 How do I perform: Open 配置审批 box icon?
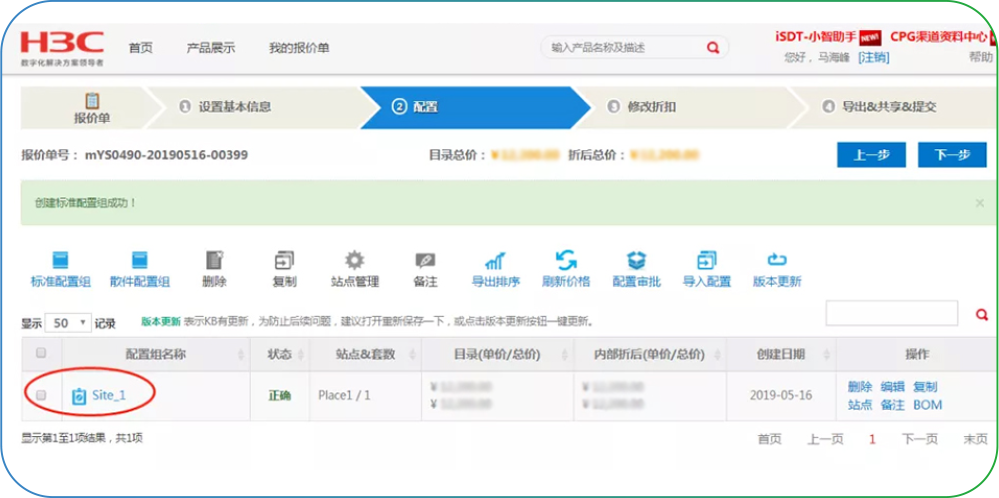click(636, 260)
